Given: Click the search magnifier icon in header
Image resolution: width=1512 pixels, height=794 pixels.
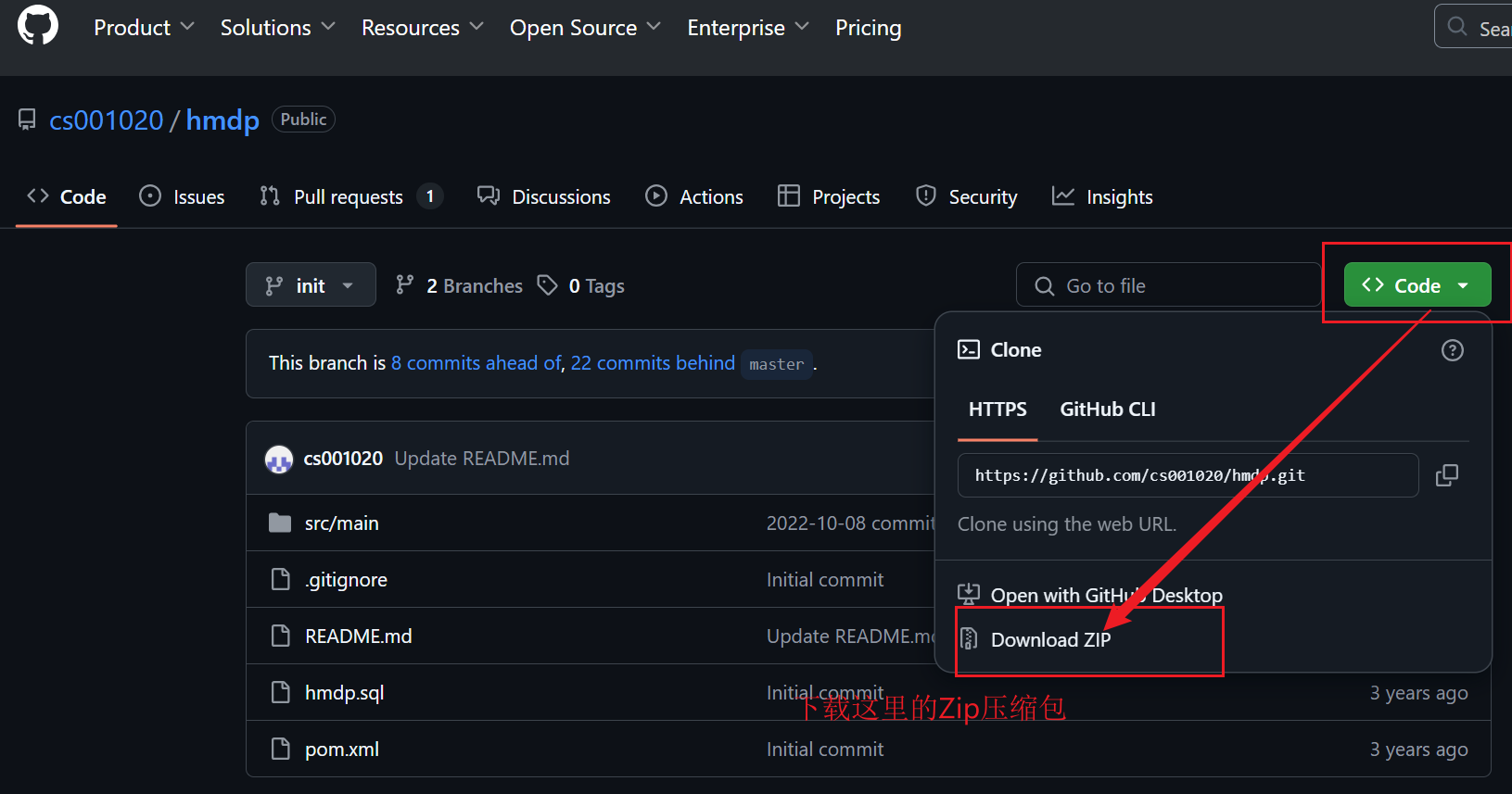Looking at the screenshot, I should 1457,27.
